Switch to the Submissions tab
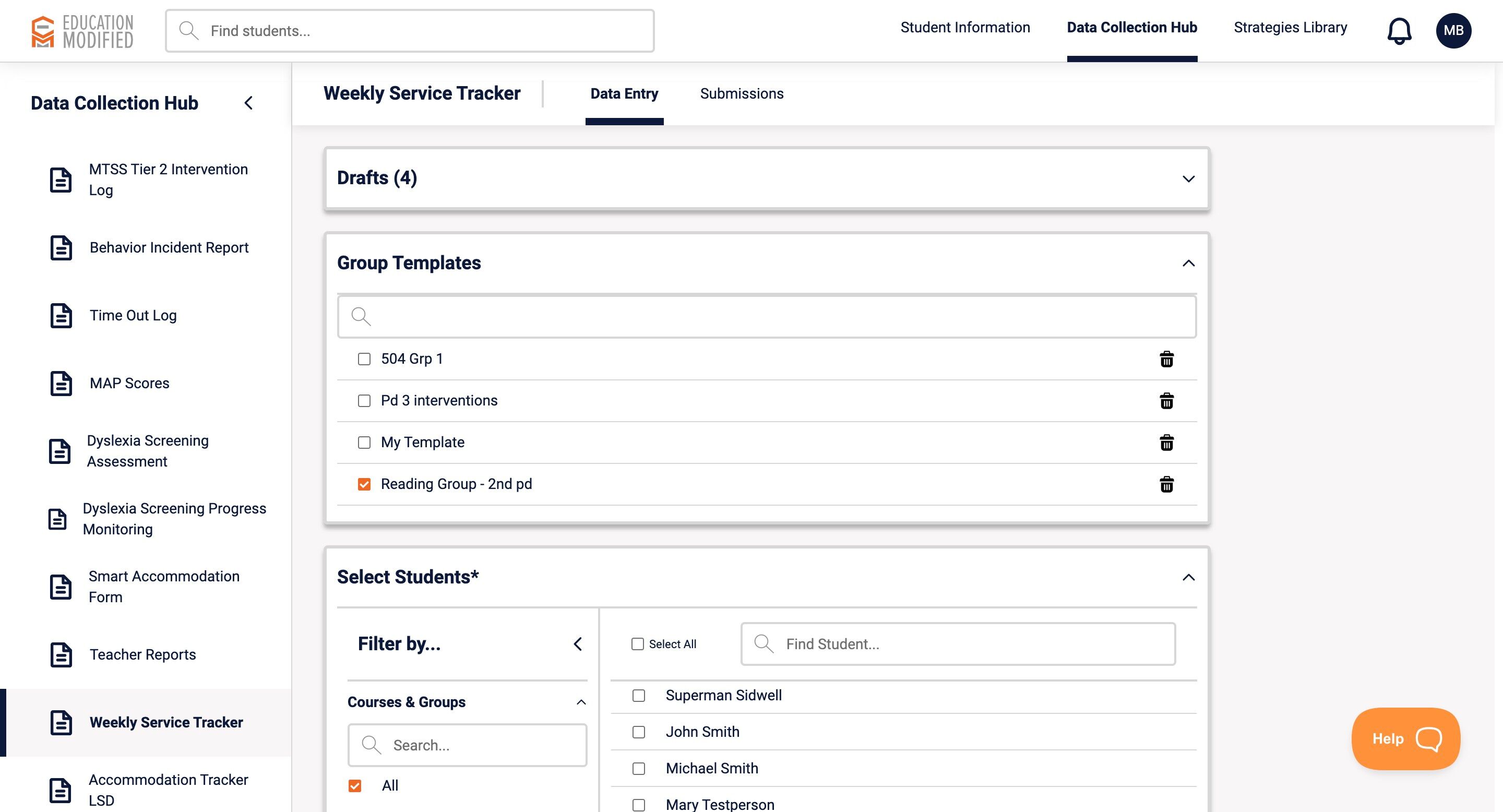 [741, 93]
